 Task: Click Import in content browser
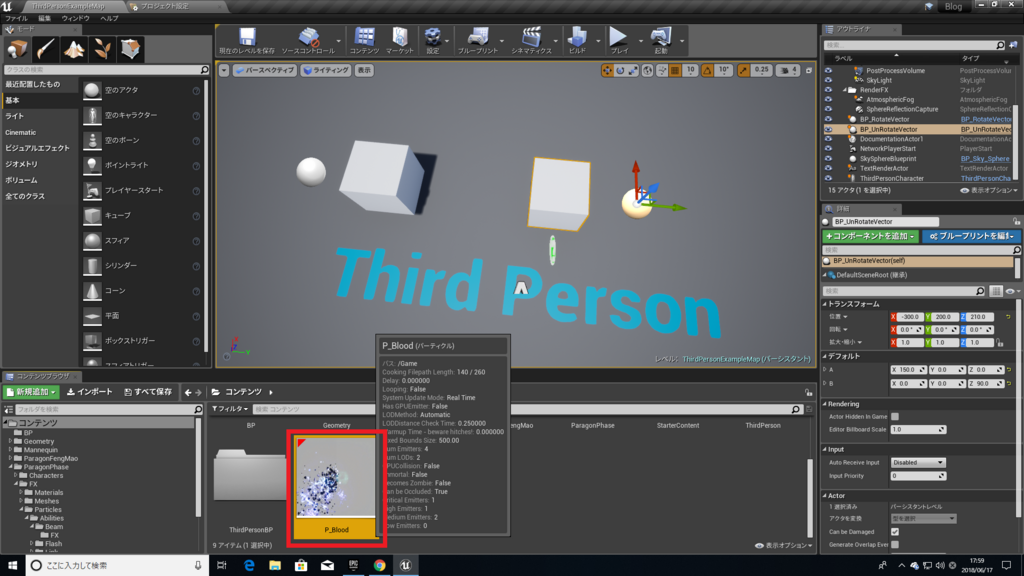pos(89,392)
